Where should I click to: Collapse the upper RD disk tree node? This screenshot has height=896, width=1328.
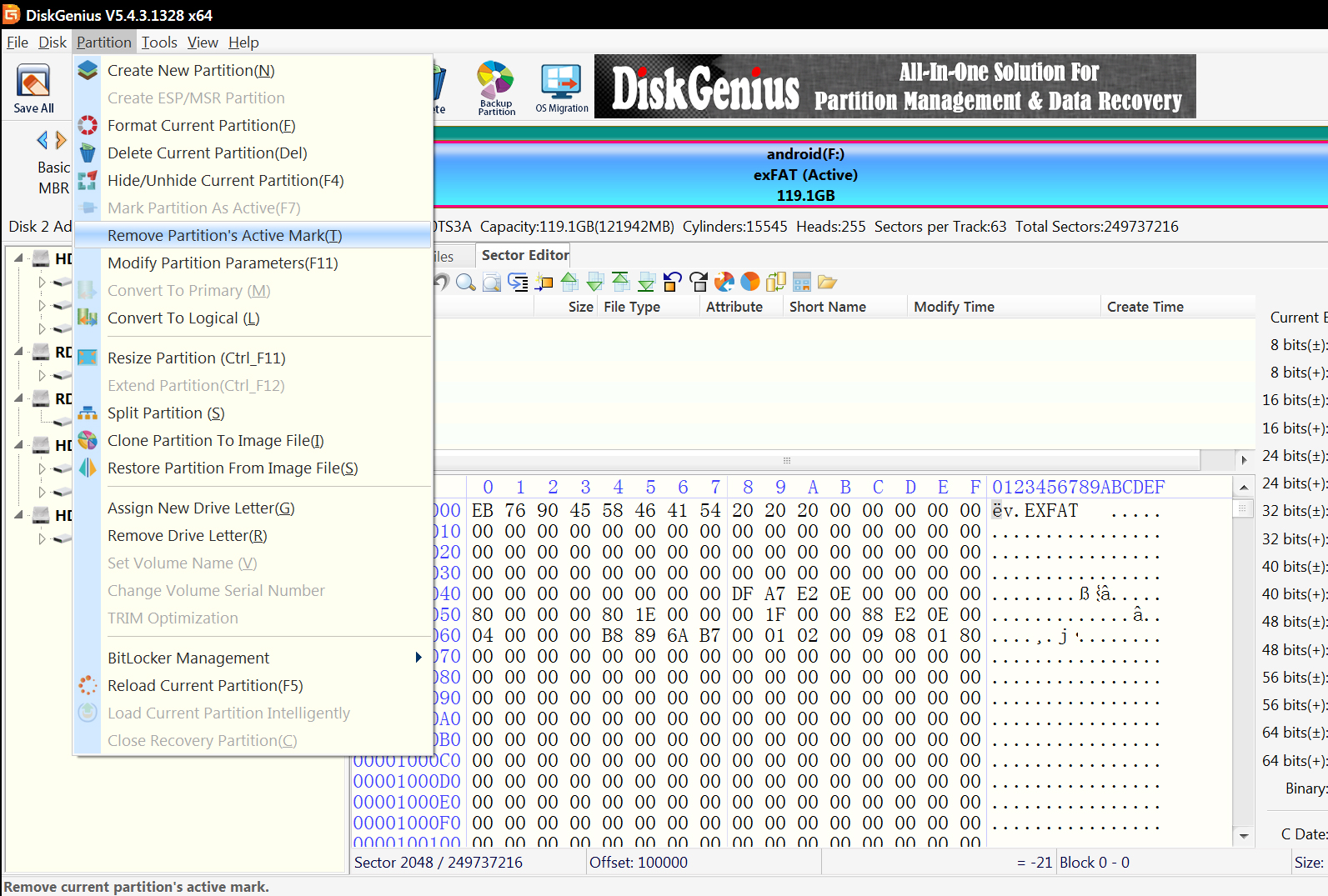pos(18,352)
